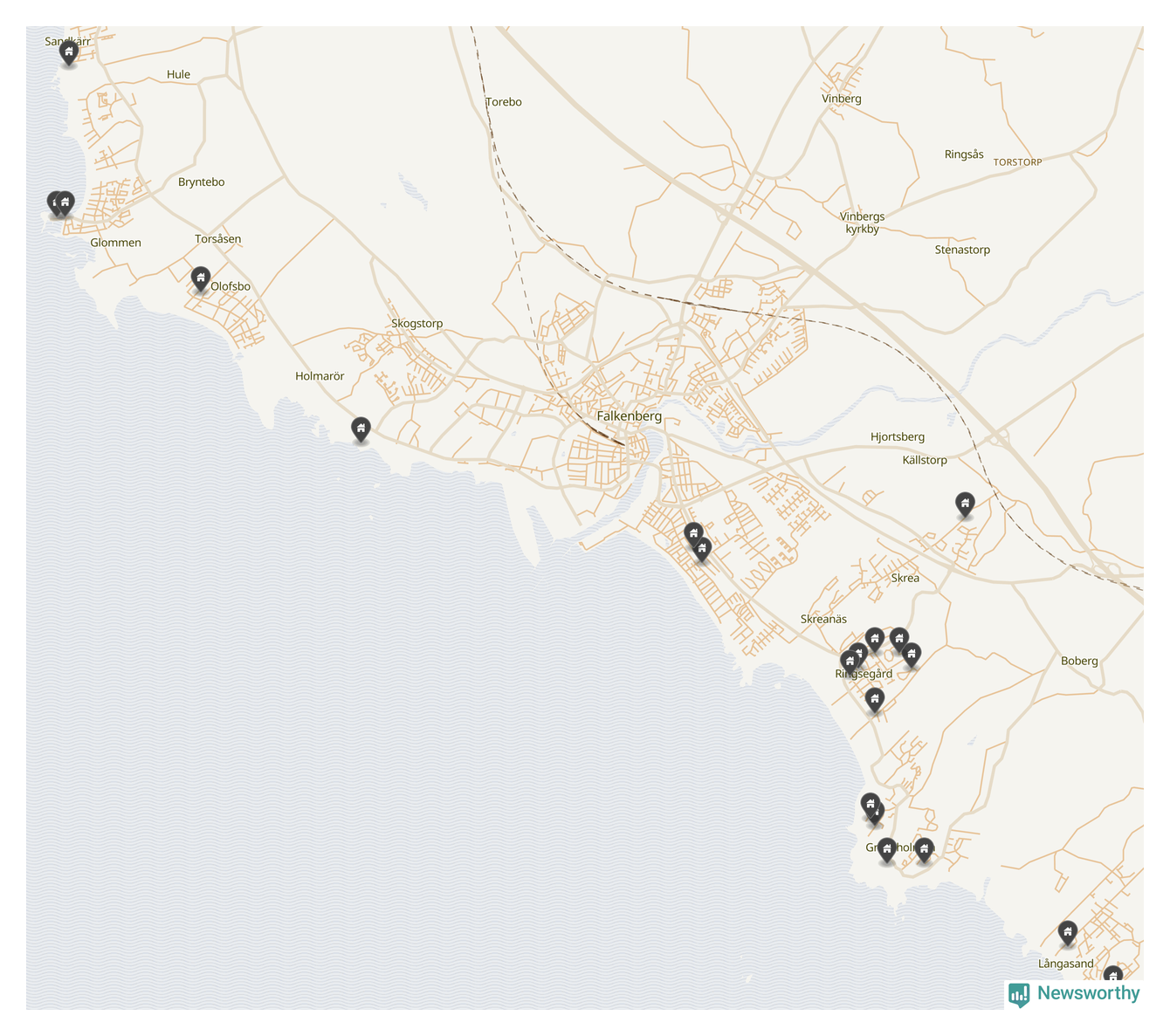Click the house marker below Källstorp

(965, 504)
